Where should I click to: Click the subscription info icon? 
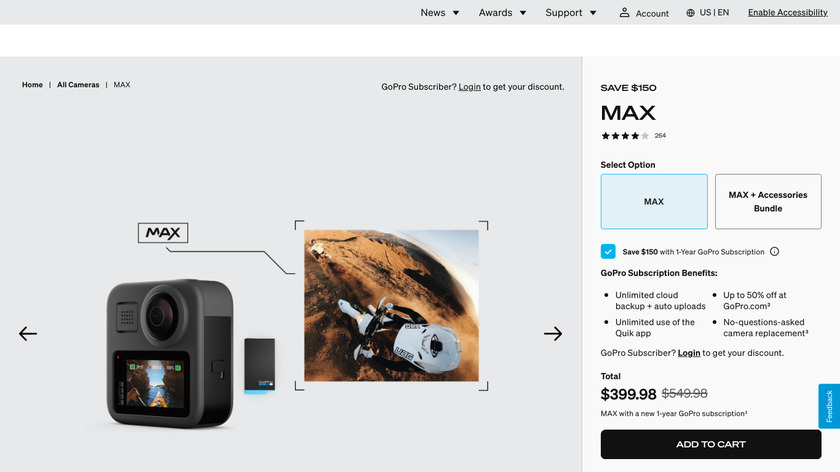pos(775,251)
